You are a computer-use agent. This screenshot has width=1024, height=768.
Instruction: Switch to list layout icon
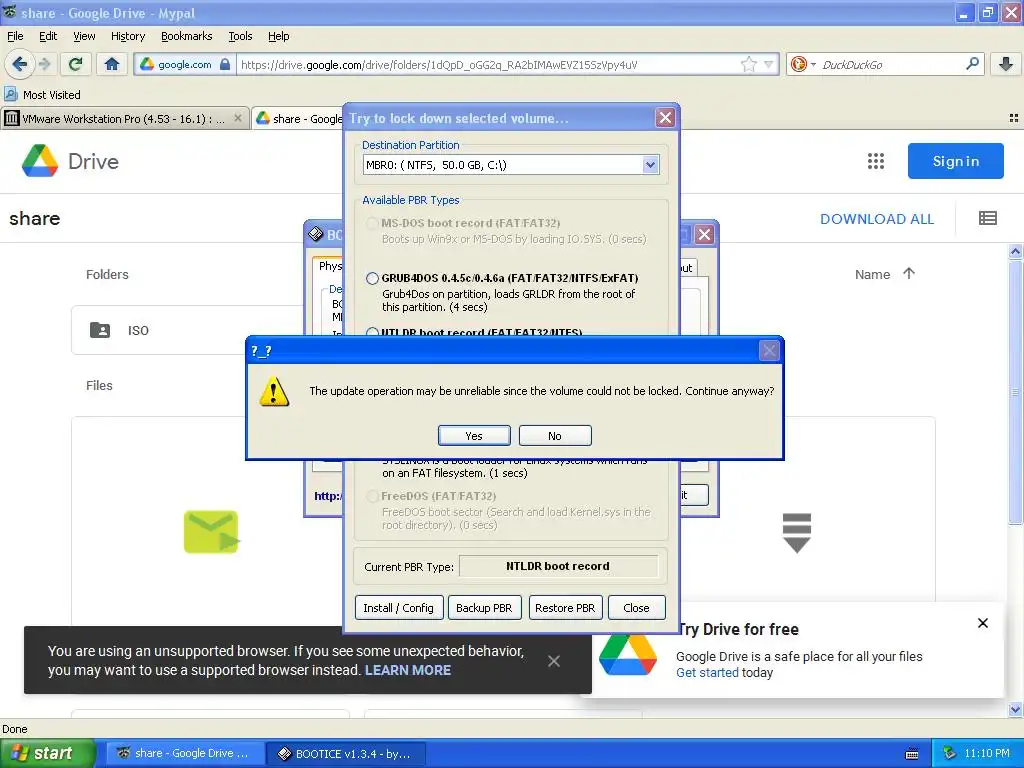pyautogui.click(x=988, y=218)
